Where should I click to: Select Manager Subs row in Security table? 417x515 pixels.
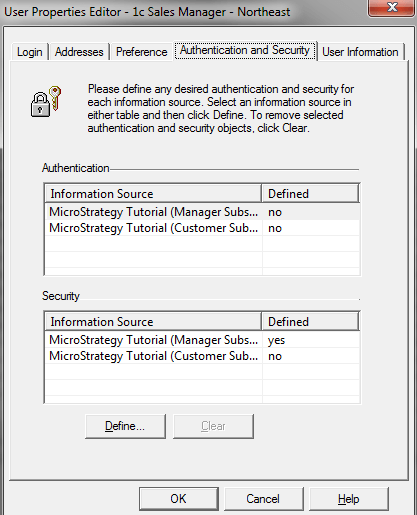click(202, 340)
